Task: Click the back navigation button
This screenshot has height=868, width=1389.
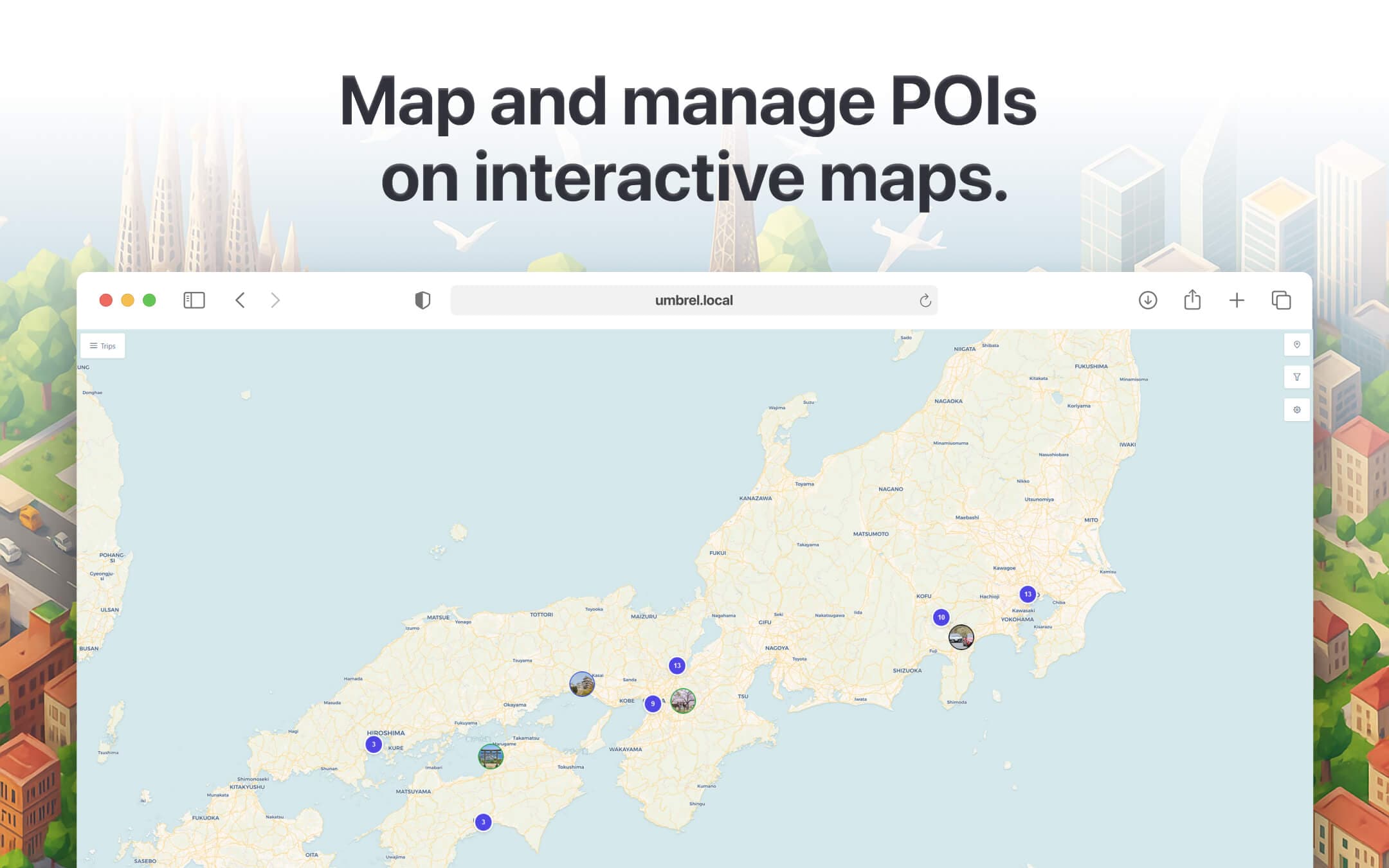Action: [x=240, y=300]
